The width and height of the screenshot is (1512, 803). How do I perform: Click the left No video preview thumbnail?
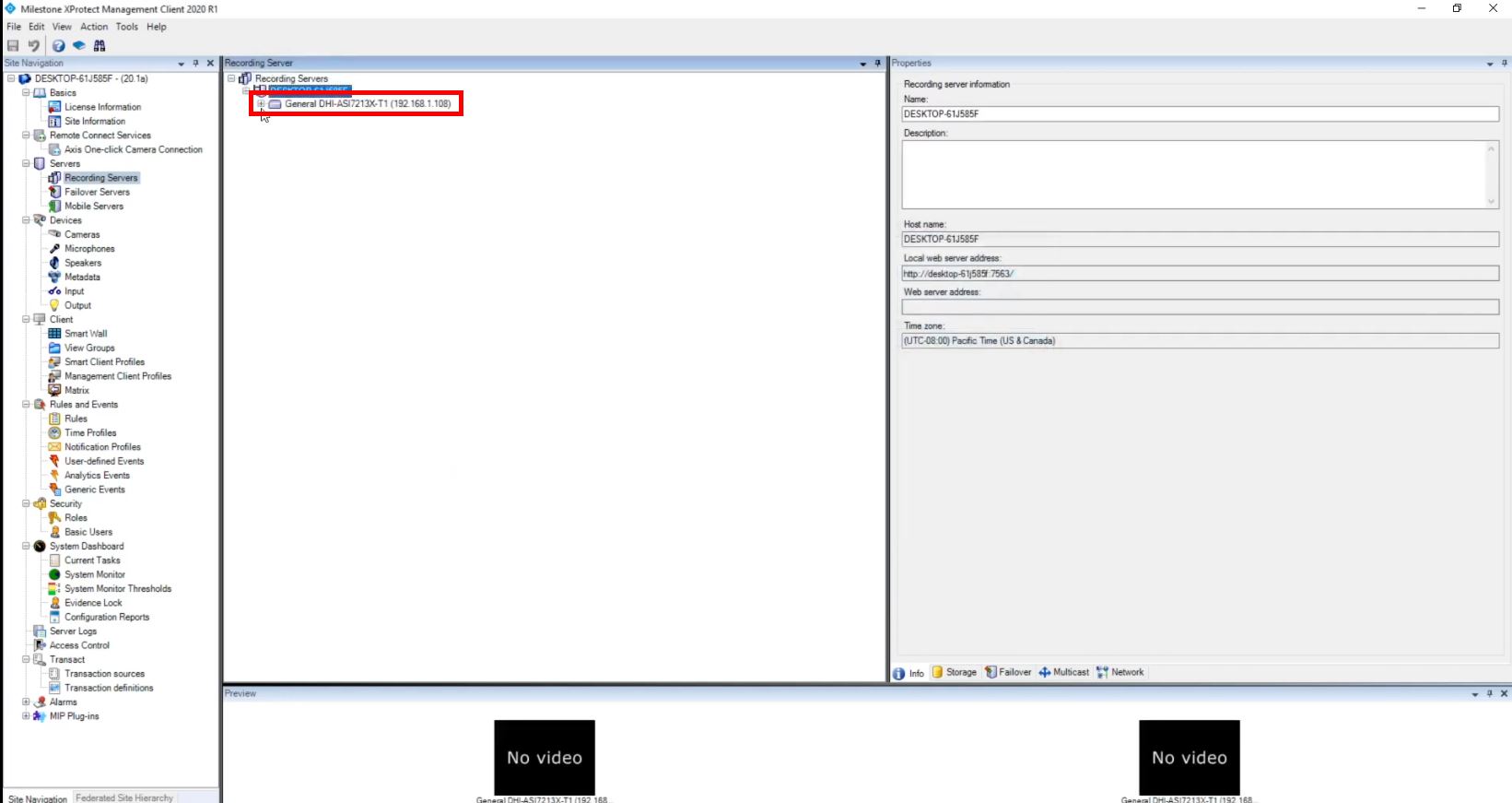[545, 757]
